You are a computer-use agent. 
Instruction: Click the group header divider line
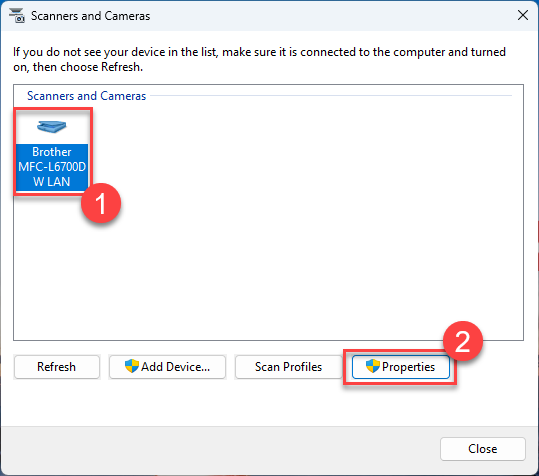[x=331, y=96]
